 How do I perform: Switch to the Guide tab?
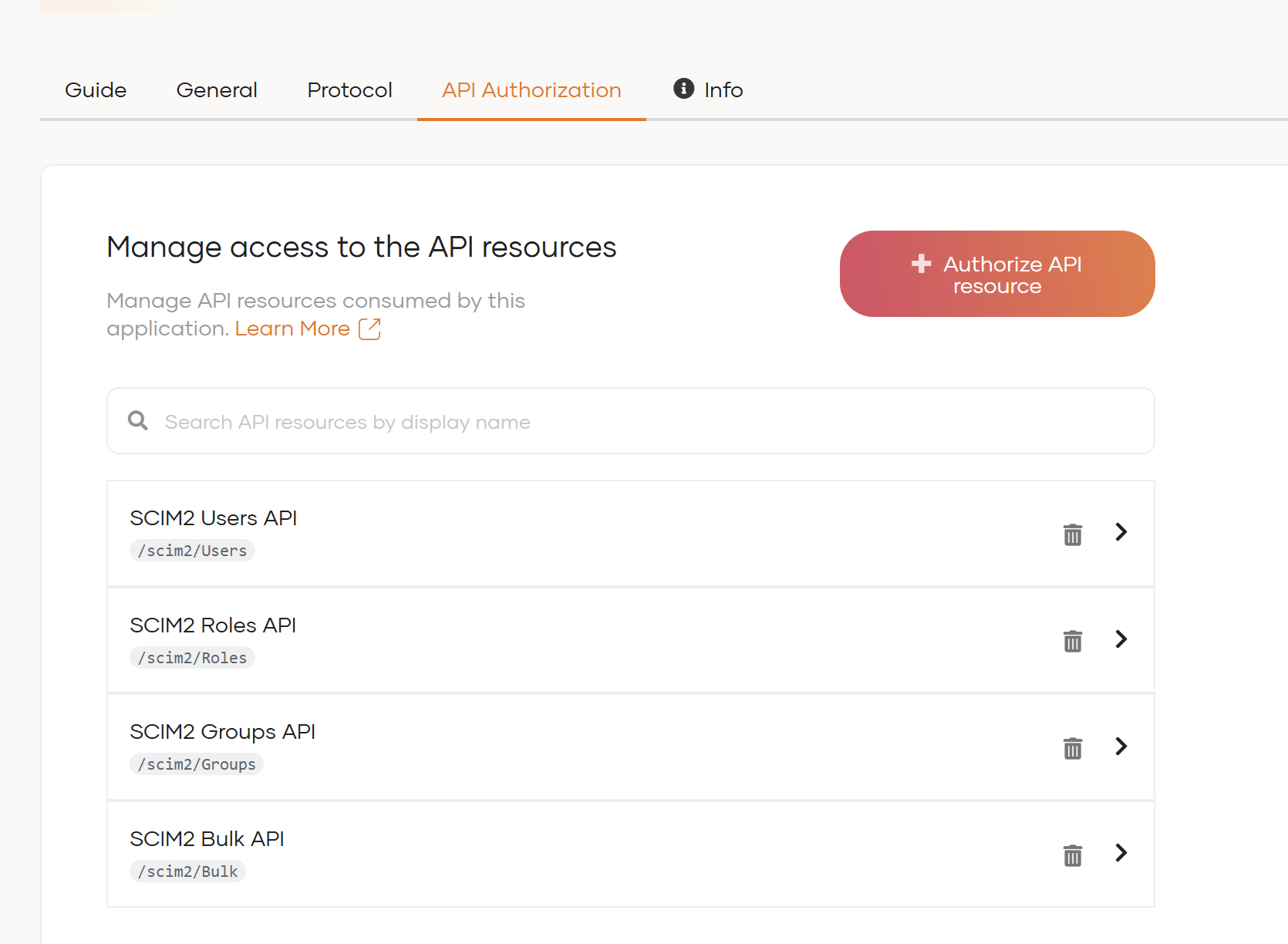pos(96,90)
